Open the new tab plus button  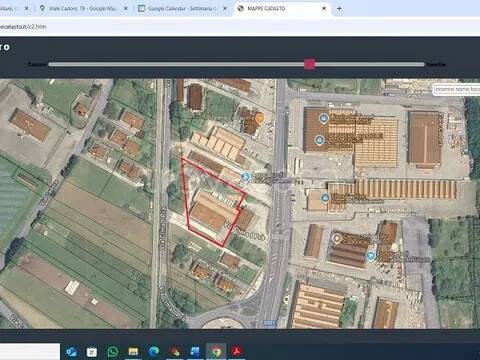(339, 9)
